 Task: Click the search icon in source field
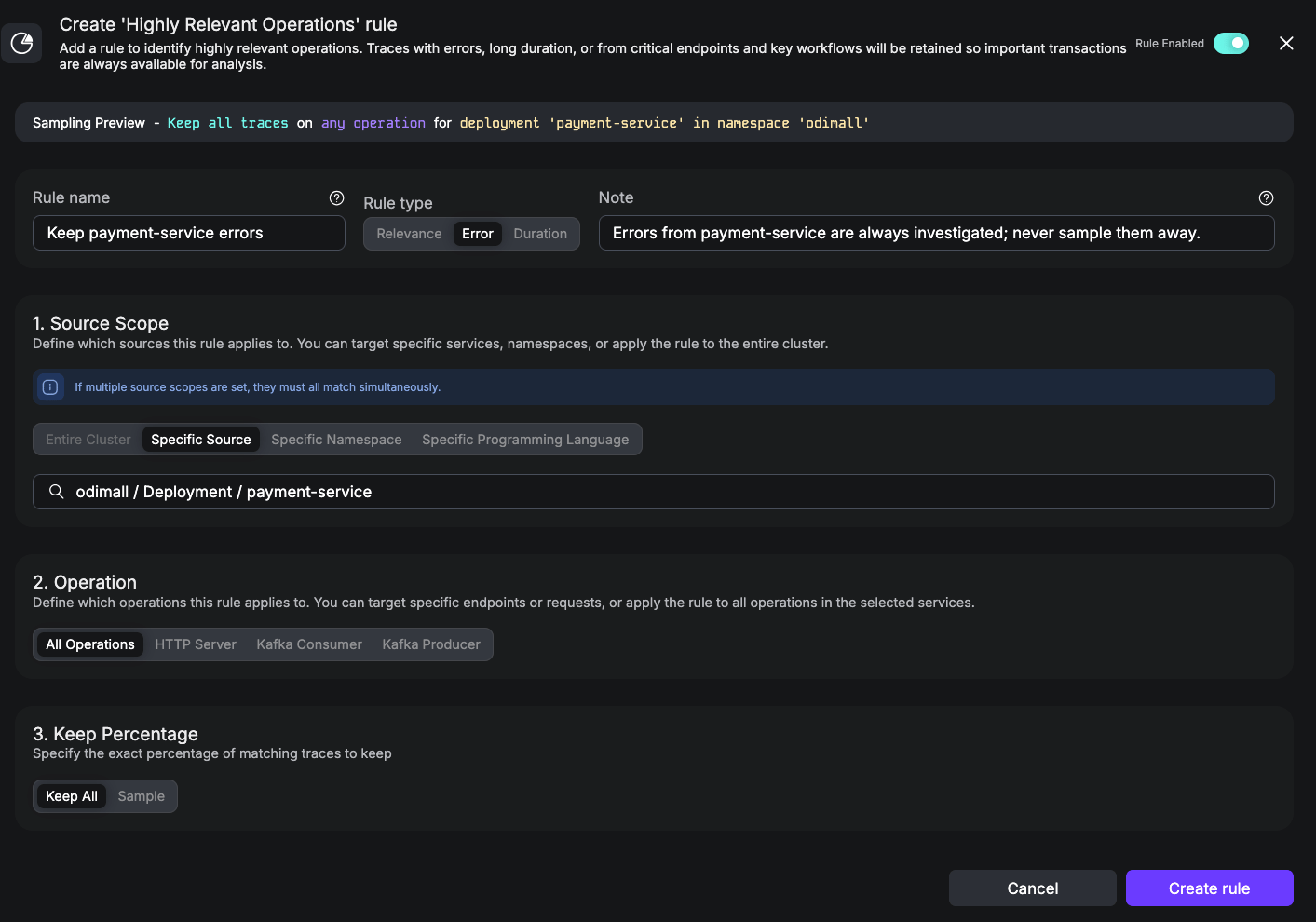57,492
